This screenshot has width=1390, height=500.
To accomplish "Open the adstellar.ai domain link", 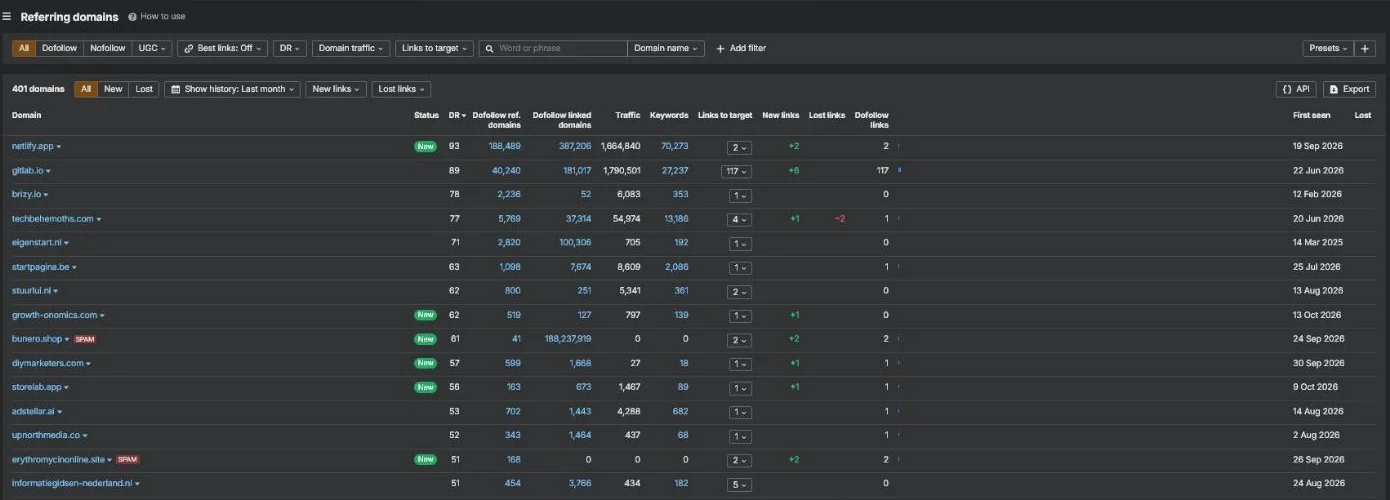I will (33, 411).
